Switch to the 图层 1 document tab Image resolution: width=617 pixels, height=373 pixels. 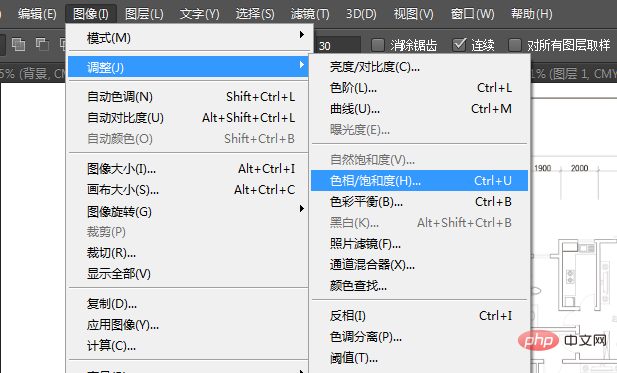tap(574, 74)
